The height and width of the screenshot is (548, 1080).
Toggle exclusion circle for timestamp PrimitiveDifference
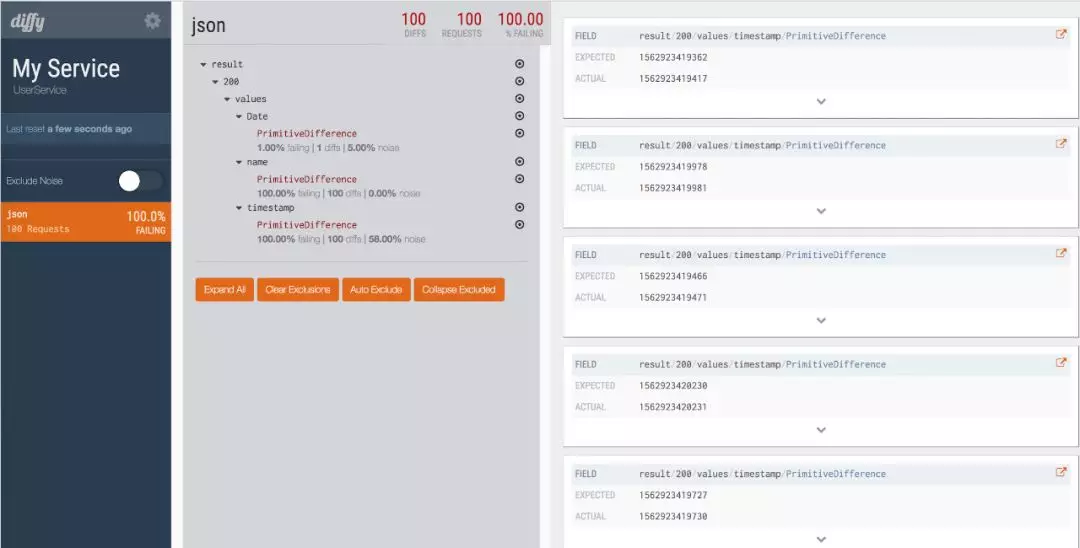click(520, 224)
